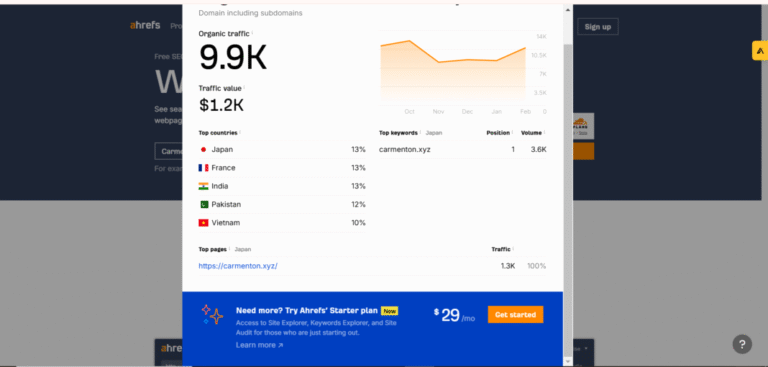The image size is (768, 367).
Task: Click the France flag icon
Action: point(203,168)
